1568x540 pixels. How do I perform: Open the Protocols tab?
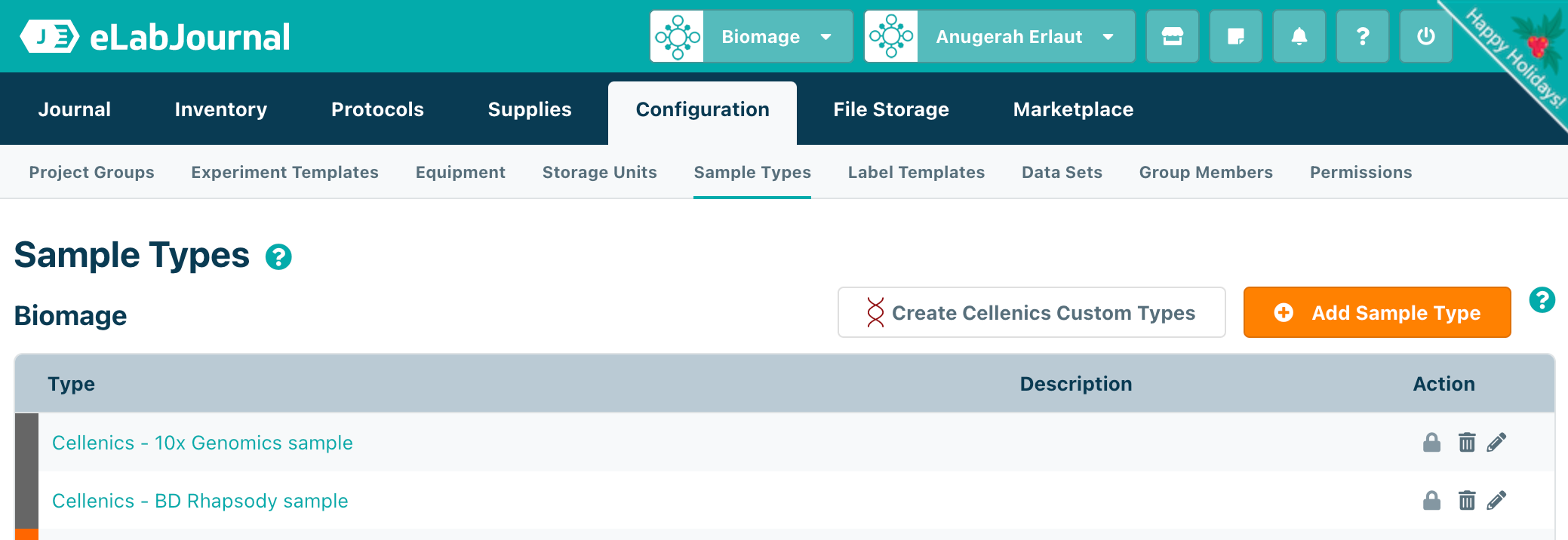tap(377, 109)
